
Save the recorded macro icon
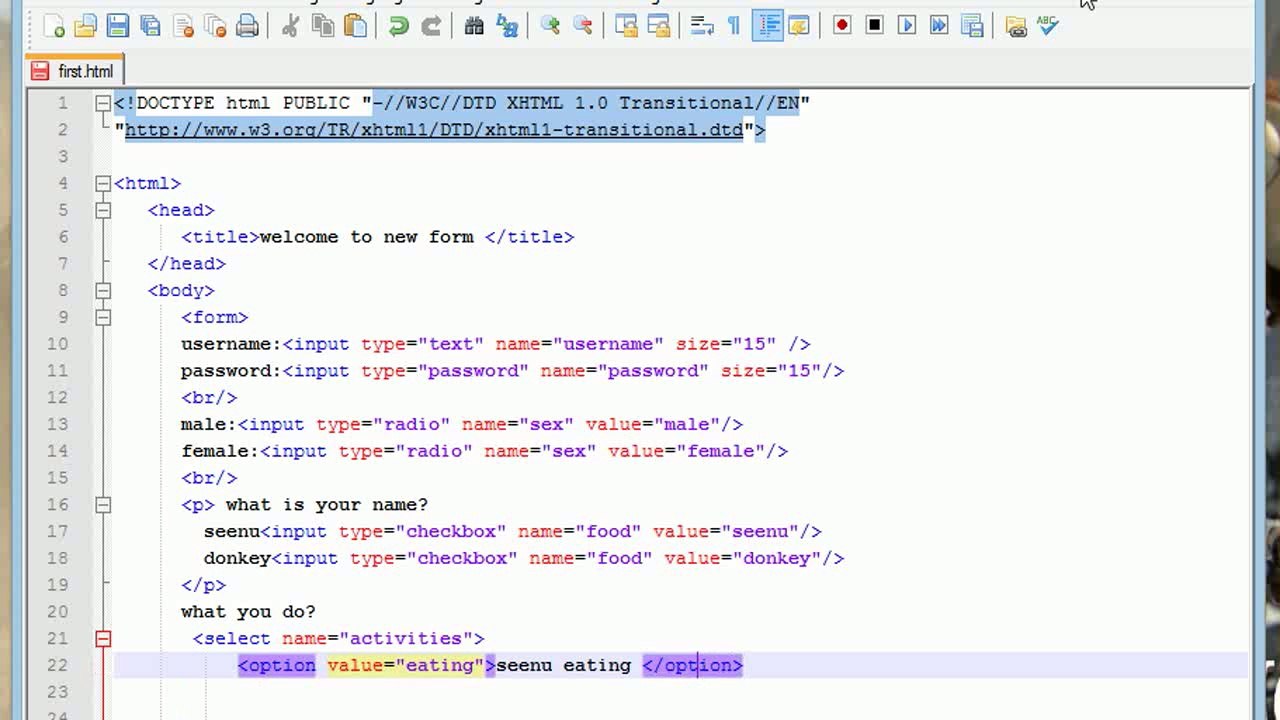click(972, 25)
